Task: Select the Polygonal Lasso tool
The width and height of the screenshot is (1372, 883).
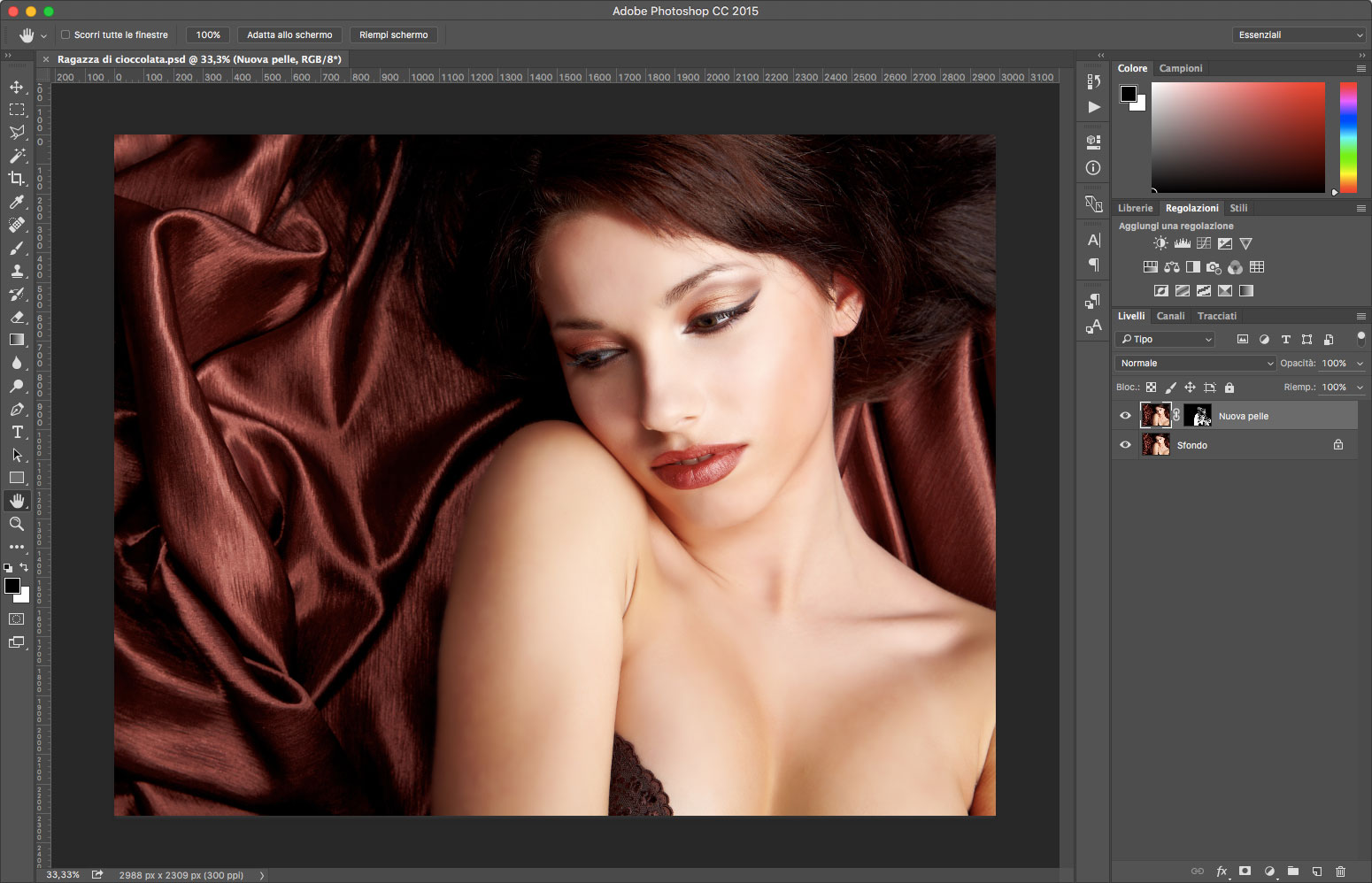Action: (x=17, y=133)
